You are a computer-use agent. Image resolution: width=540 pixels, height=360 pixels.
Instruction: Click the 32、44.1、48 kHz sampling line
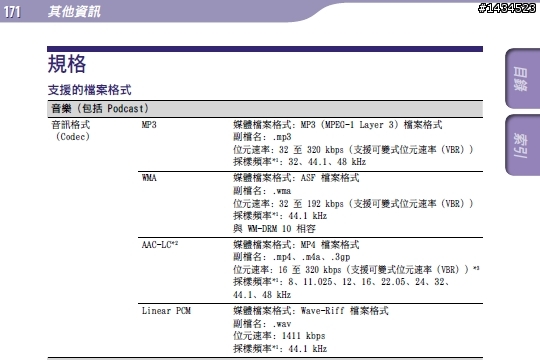299,162
